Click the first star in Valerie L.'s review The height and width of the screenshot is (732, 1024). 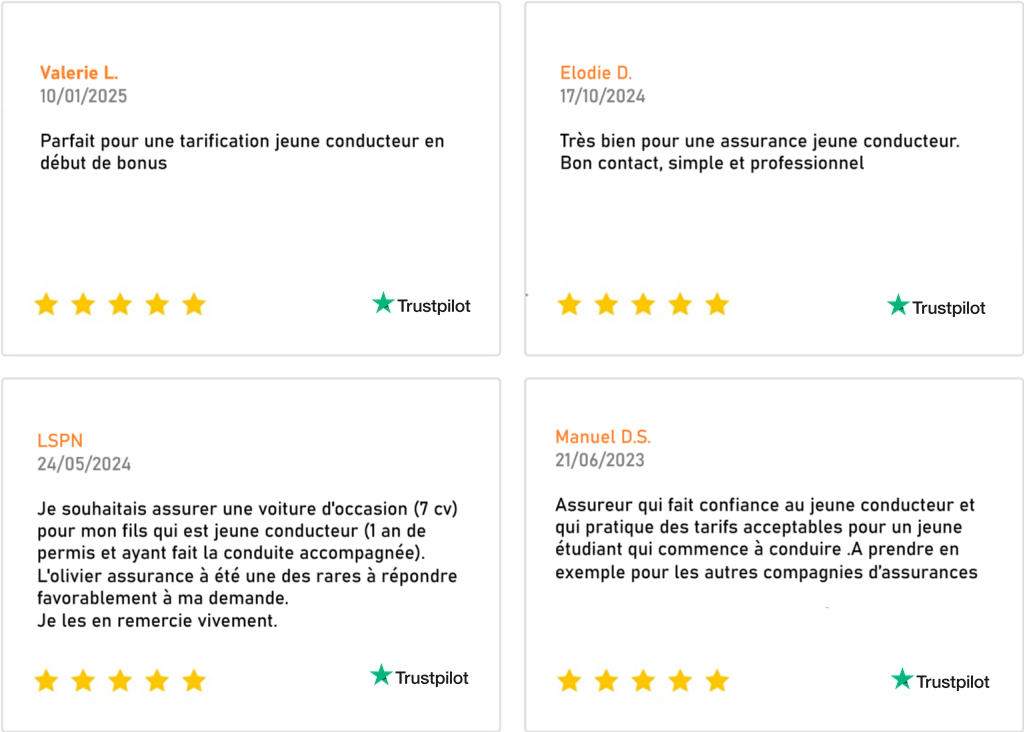[x=46, y=305]
